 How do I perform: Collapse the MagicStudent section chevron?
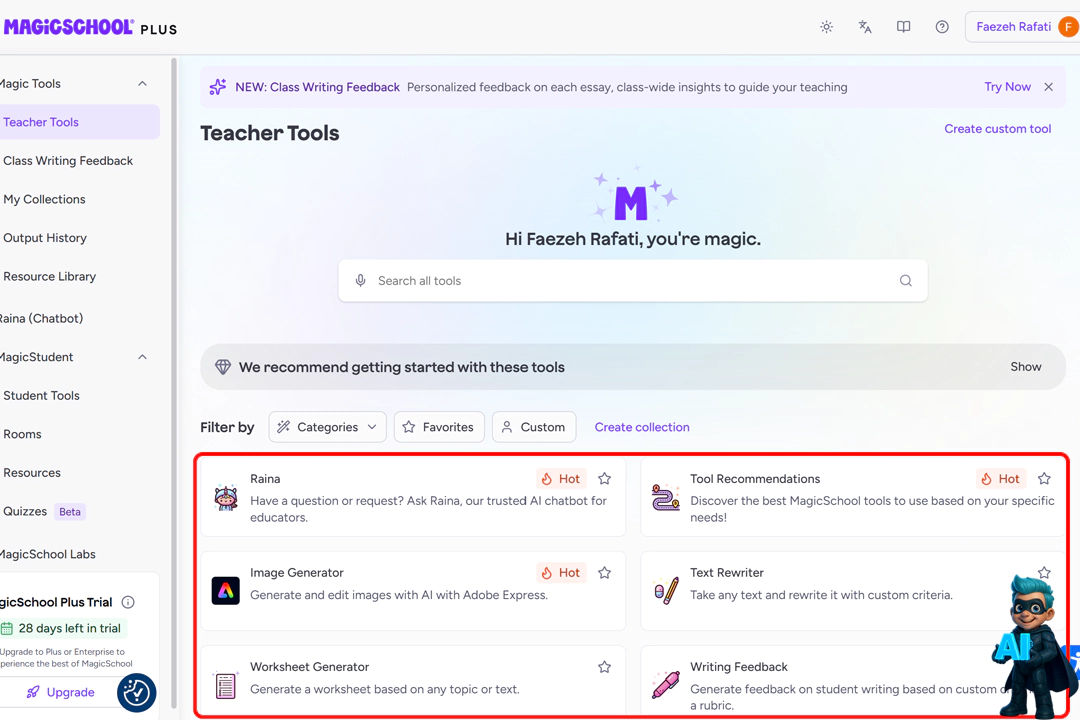(x=143, y=357)
